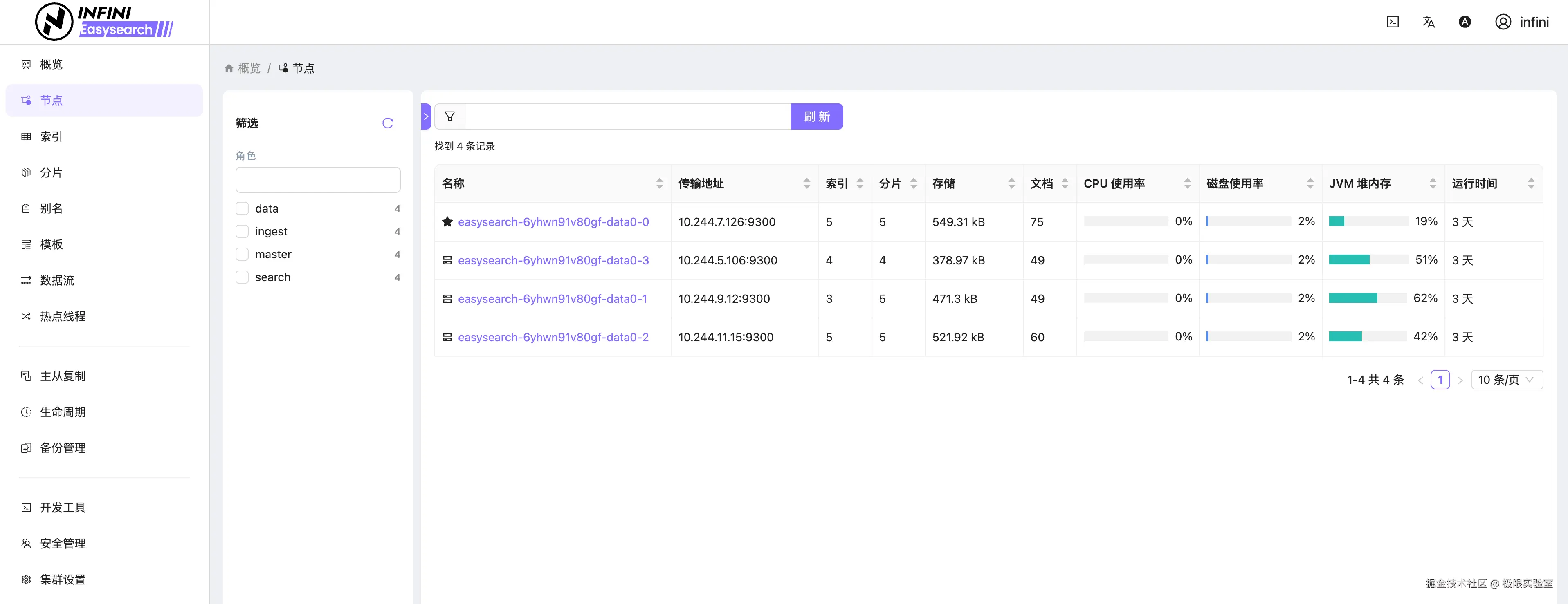The height and width of the screenshot is (604, 1568).
Task: Open the terminal console icon in header
Action: coord(1393,22)
